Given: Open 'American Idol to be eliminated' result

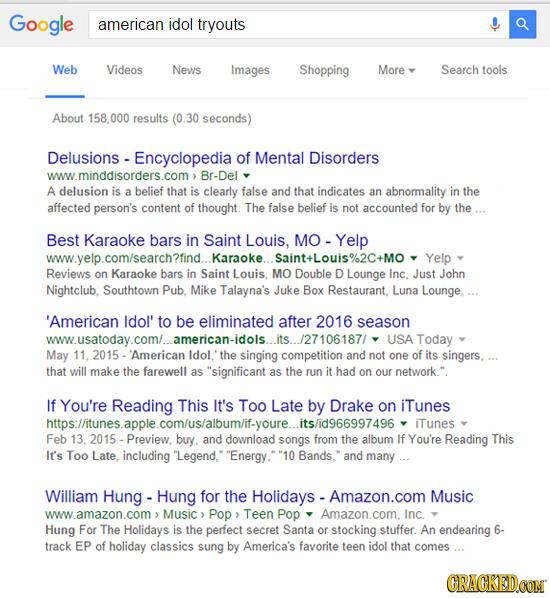Looking at the screenshot, I should click(228, 322).
